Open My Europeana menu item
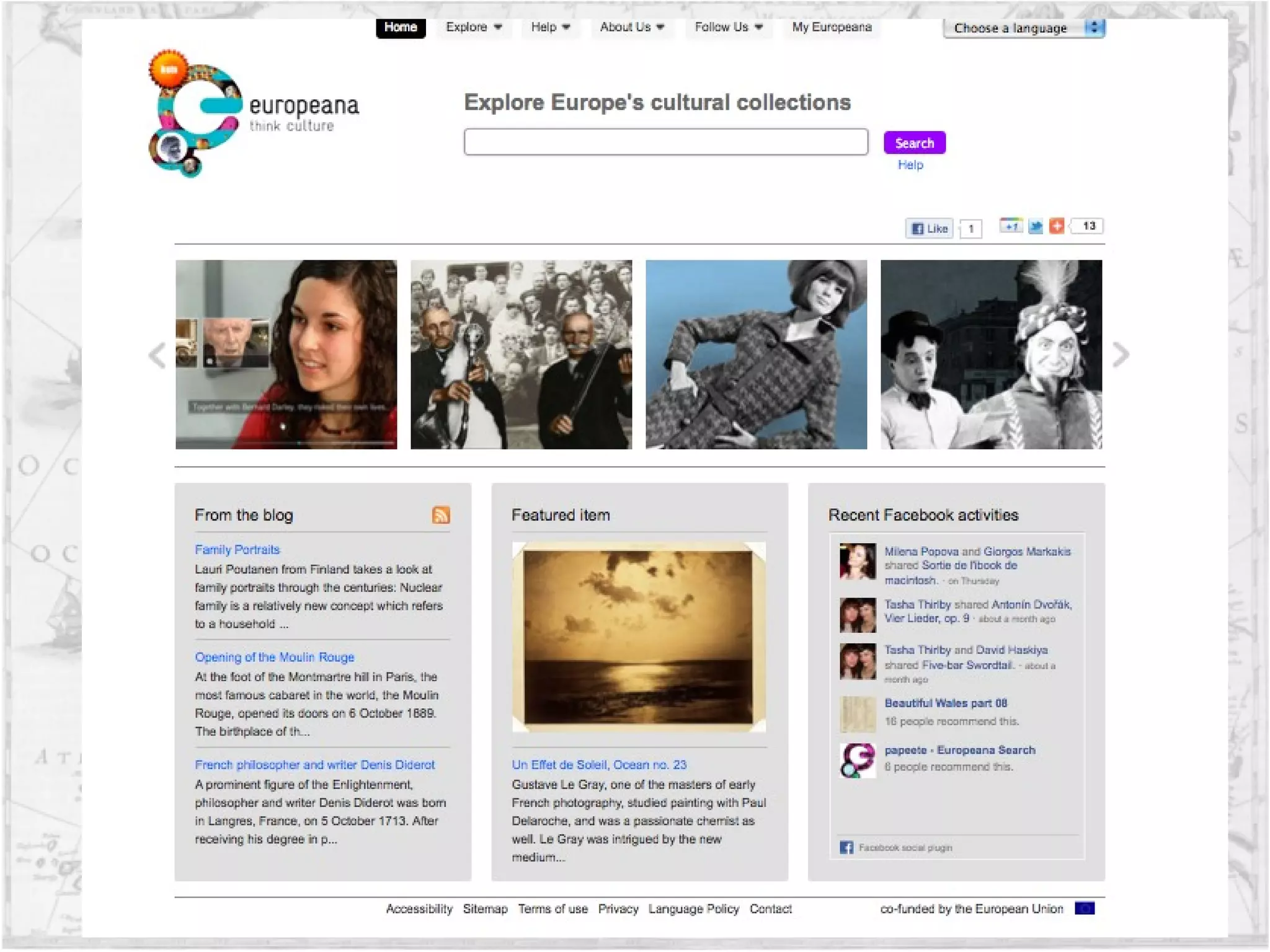This screenshot has height=952, width=1270. pos(832,27)
